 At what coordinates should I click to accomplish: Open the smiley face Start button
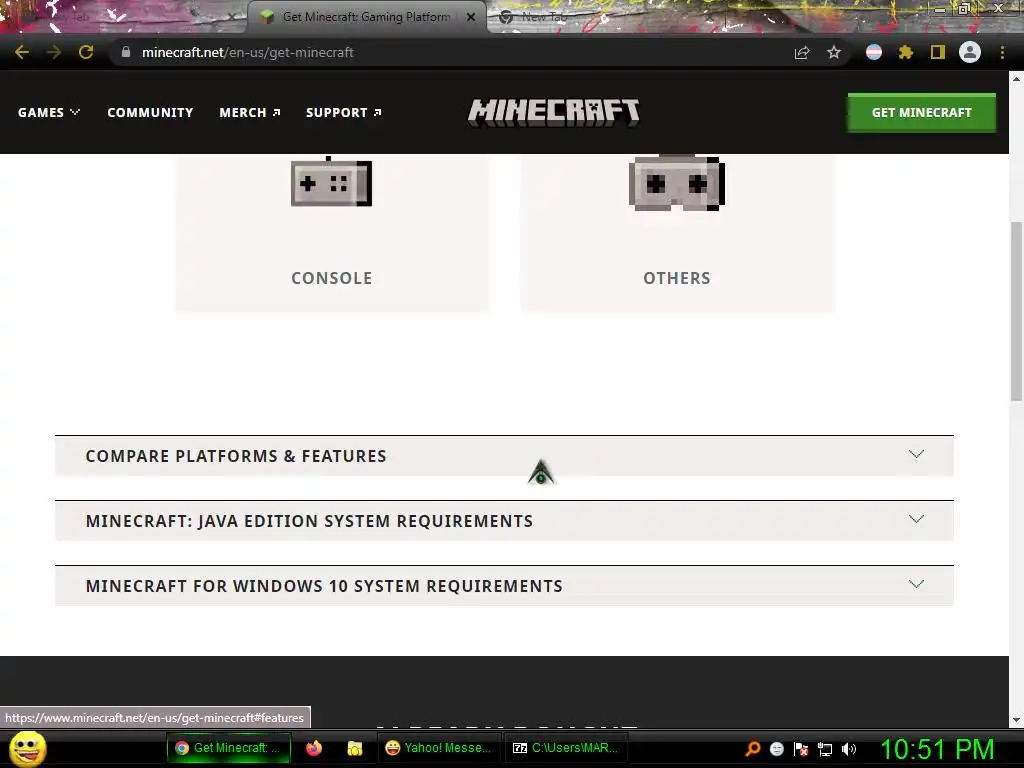click(27, 748)
